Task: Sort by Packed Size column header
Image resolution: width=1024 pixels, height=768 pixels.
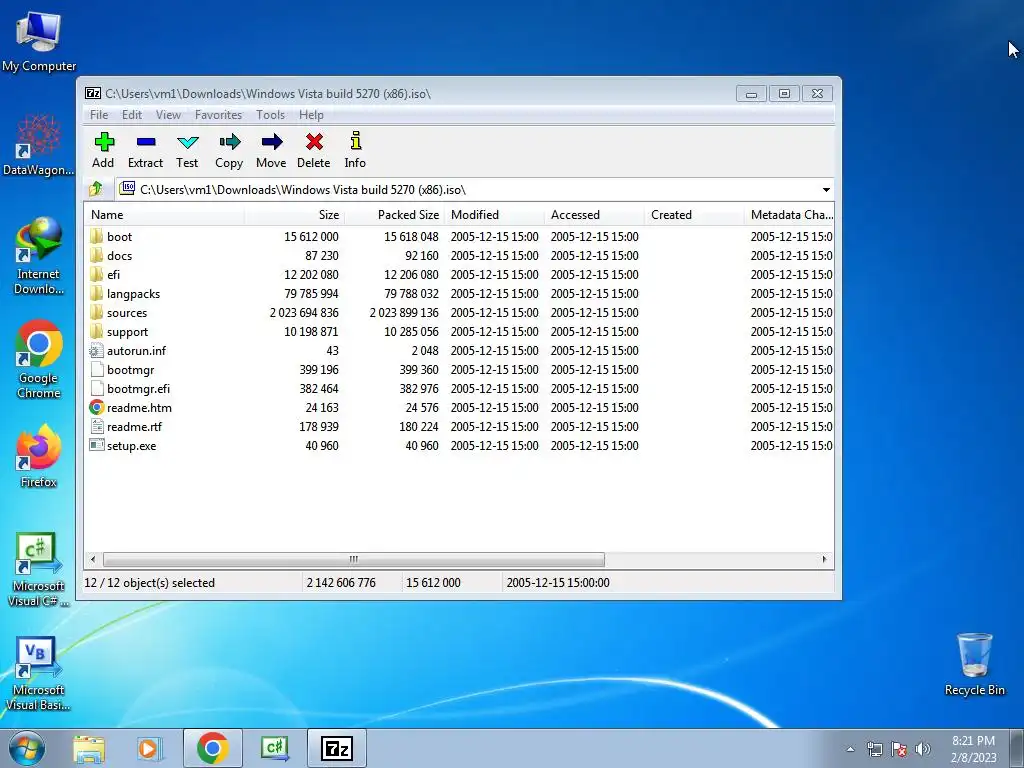Action: pos(394,215)
